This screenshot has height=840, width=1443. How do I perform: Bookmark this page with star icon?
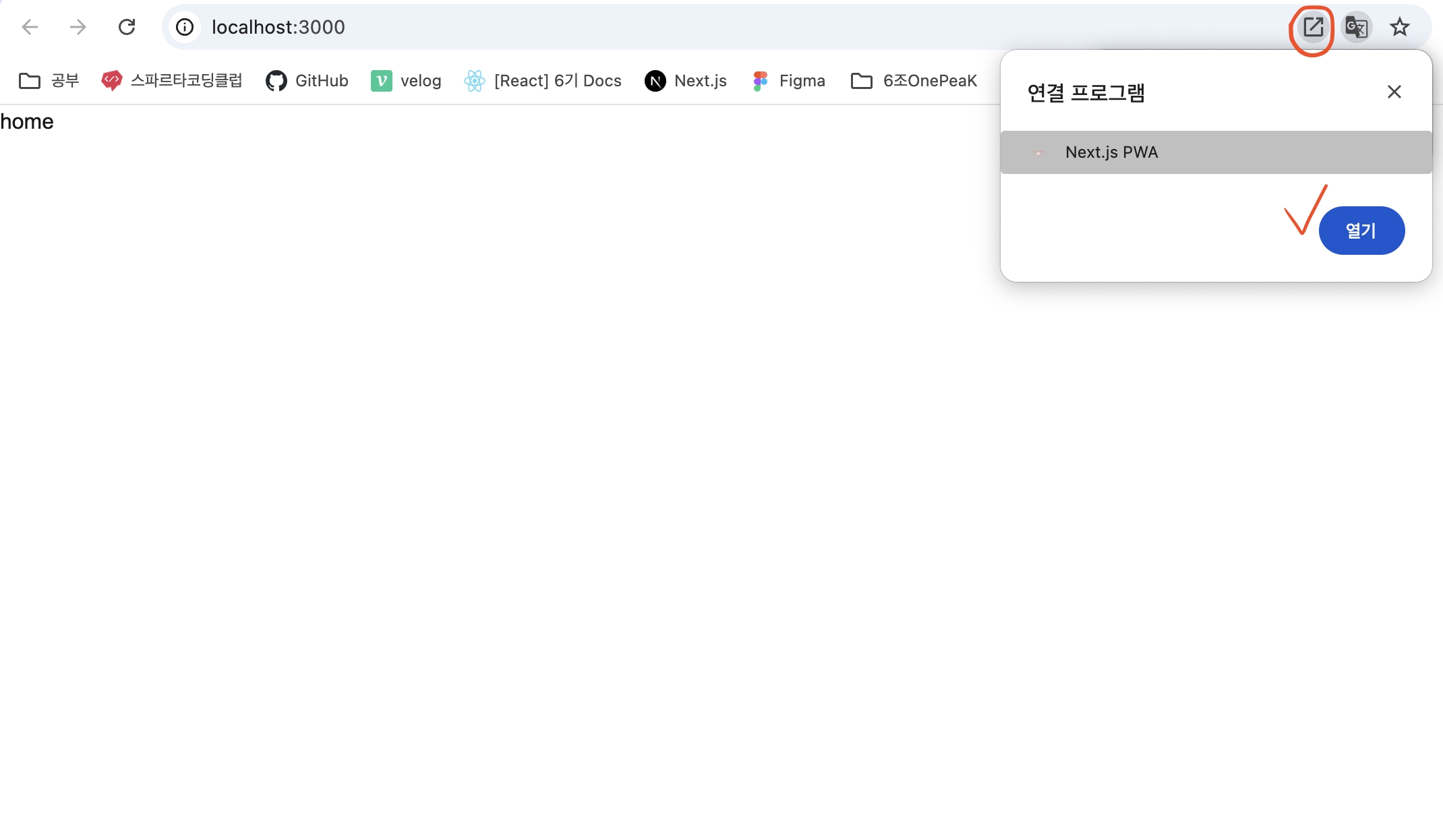[x=1400, y=27]
